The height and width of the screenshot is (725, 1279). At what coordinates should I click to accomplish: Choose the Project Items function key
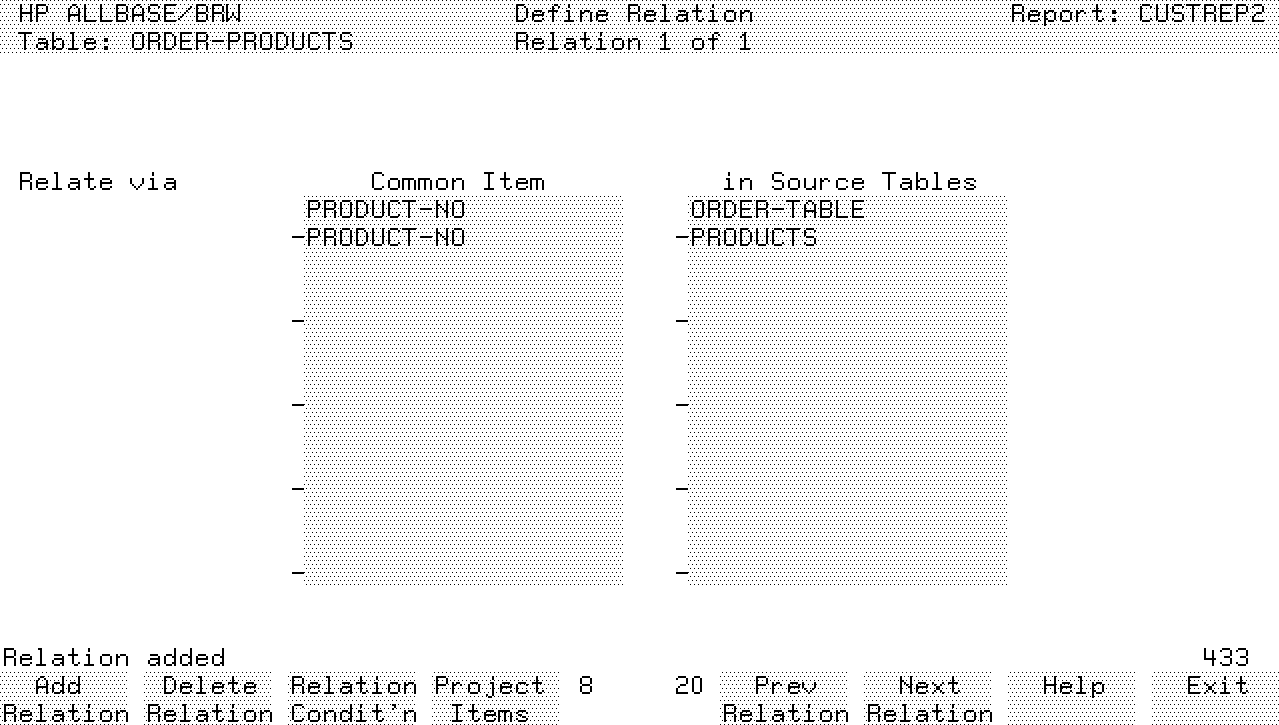click(x=489, y=699)
